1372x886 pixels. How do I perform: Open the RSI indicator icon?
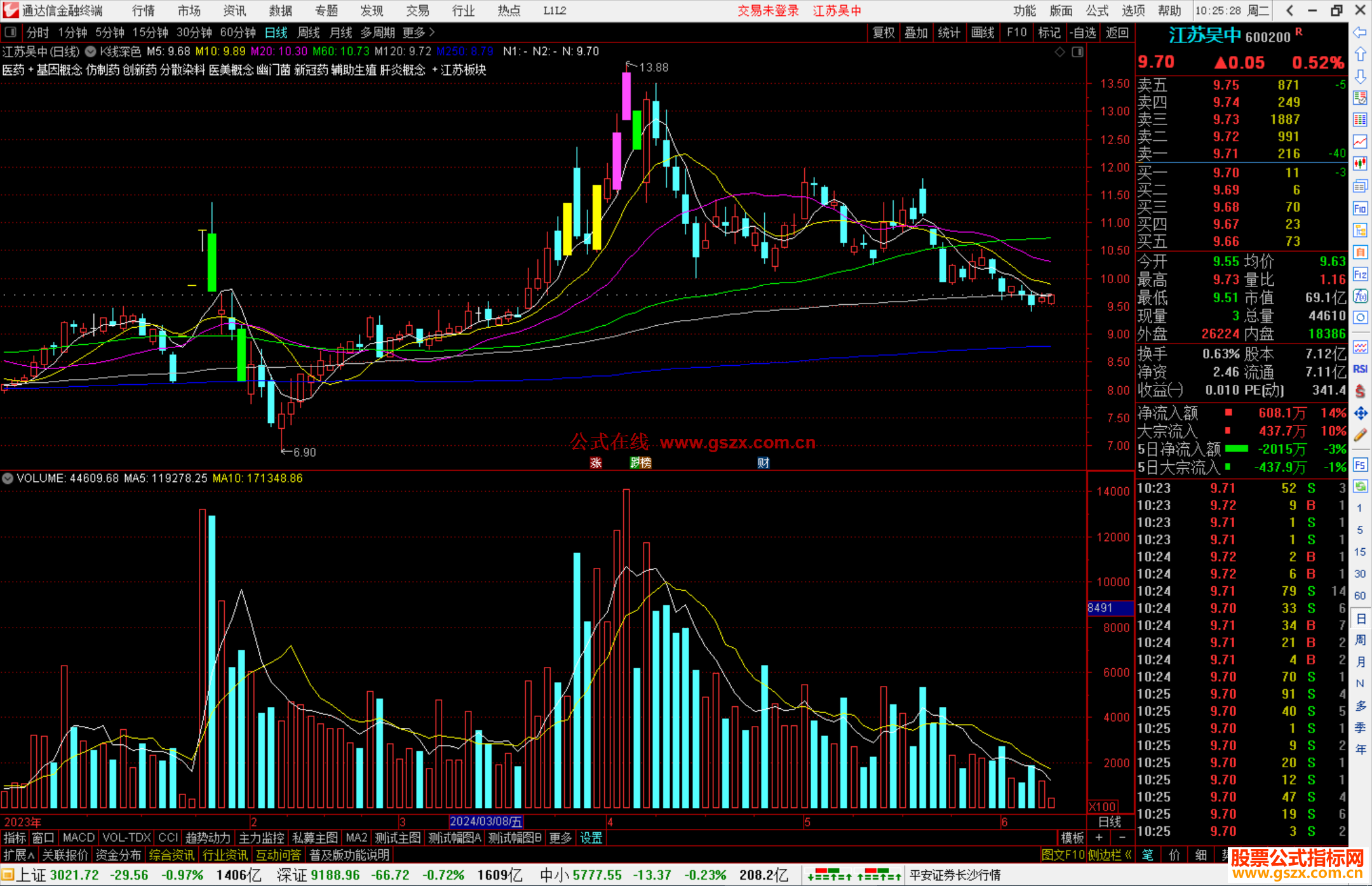pyautogui.click(x=1360, y=369)
